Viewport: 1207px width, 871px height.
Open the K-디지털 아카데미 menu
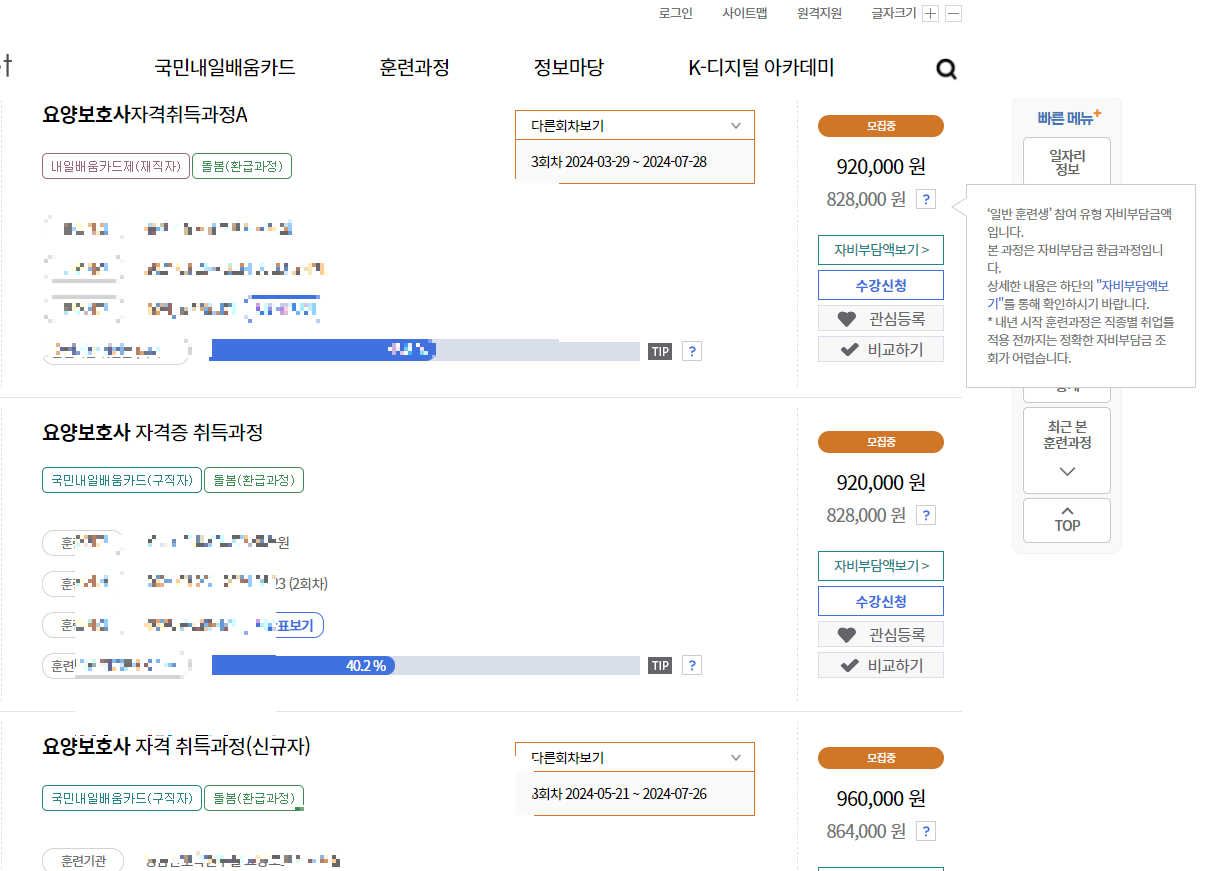[x=762, y=68]
